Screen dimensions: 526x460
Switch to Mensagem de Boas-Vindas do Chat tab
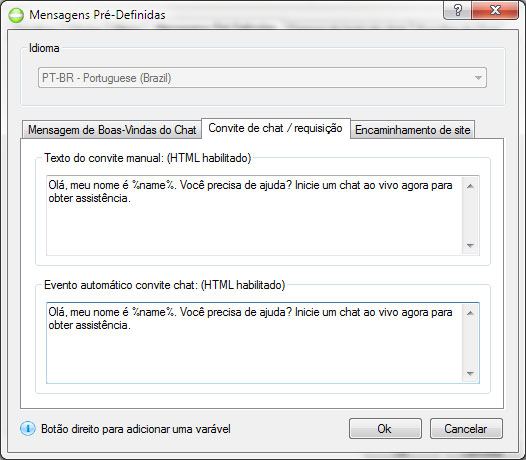[112, 130]
